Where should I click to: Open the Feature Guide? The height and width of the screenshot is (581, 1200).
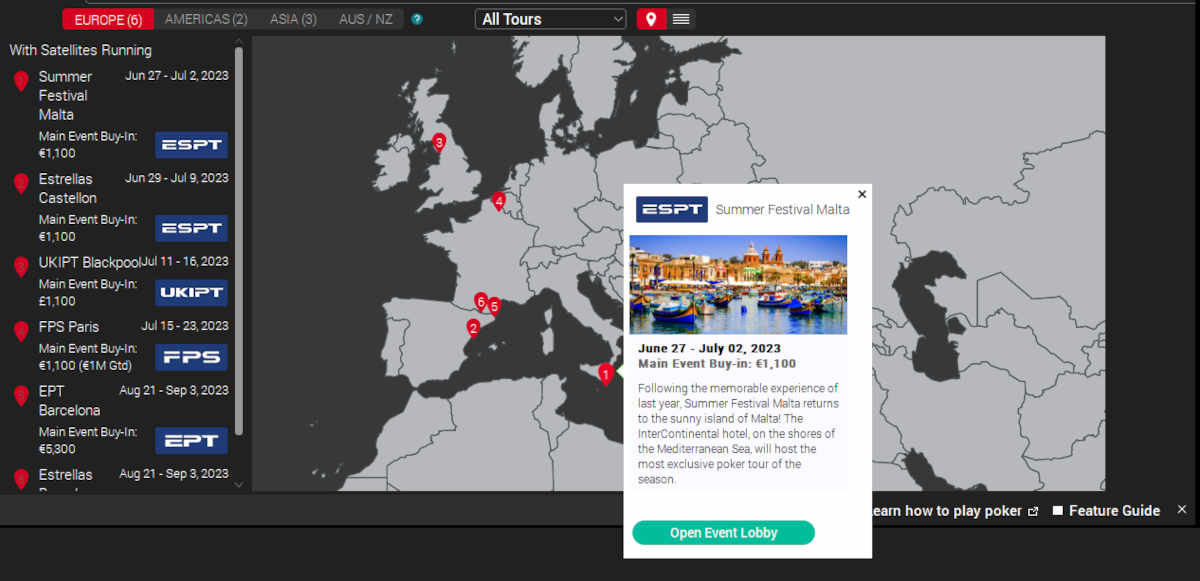click(x=1114, y=511)
